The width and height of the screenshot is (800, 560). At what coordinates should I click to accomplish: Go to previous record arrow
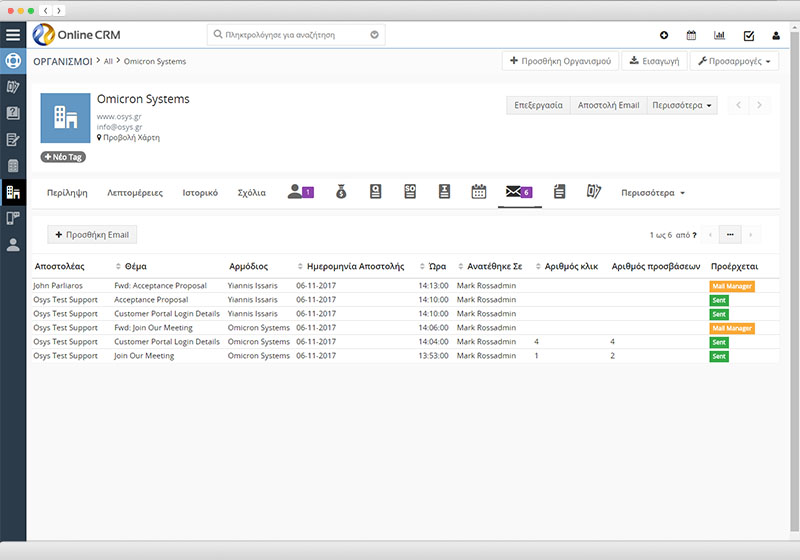coord(738,105)
